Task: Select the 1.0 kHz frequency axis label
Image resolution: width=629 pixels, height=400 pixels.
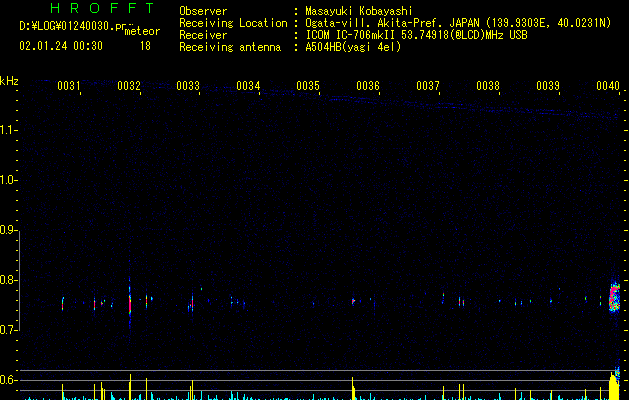Action: tap(8, 180)
